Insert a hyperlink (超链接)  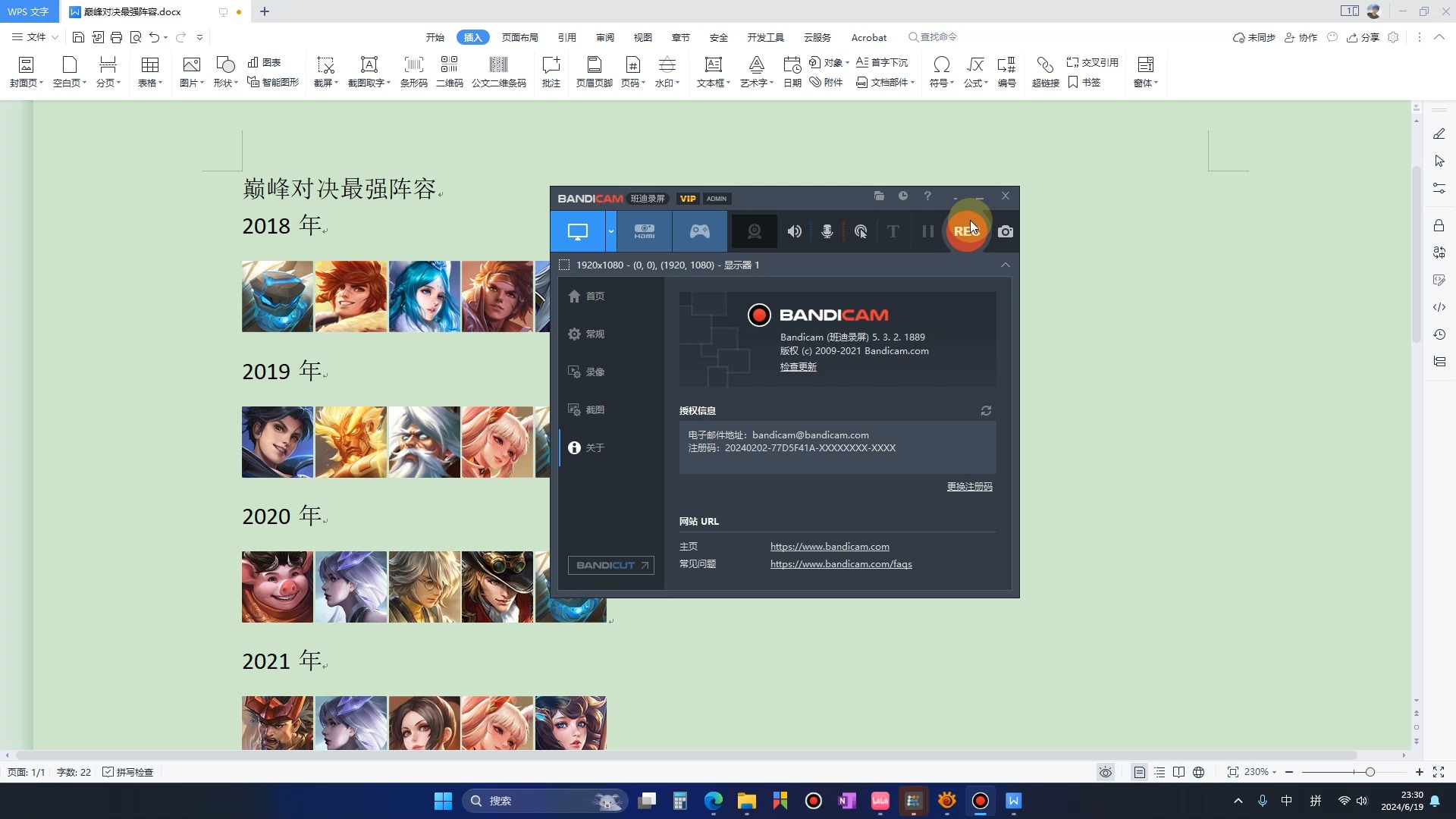click(1045, 72)
